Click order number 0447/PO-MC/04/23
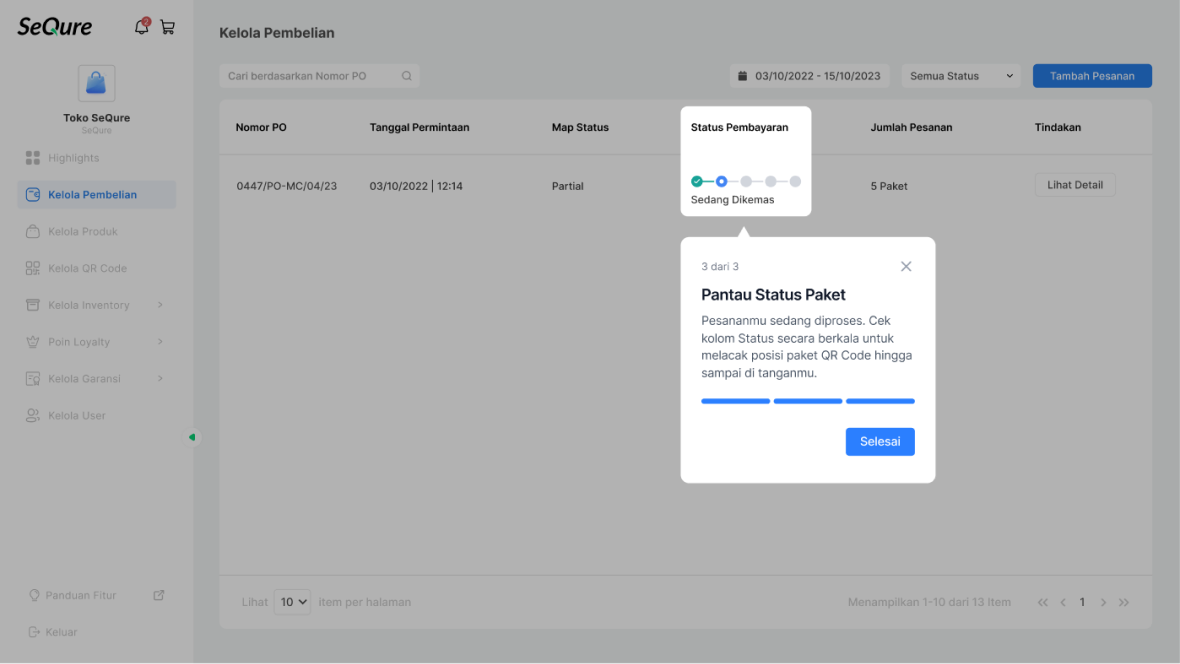This screenshot has width=1180, height=664. pos(287,186)
